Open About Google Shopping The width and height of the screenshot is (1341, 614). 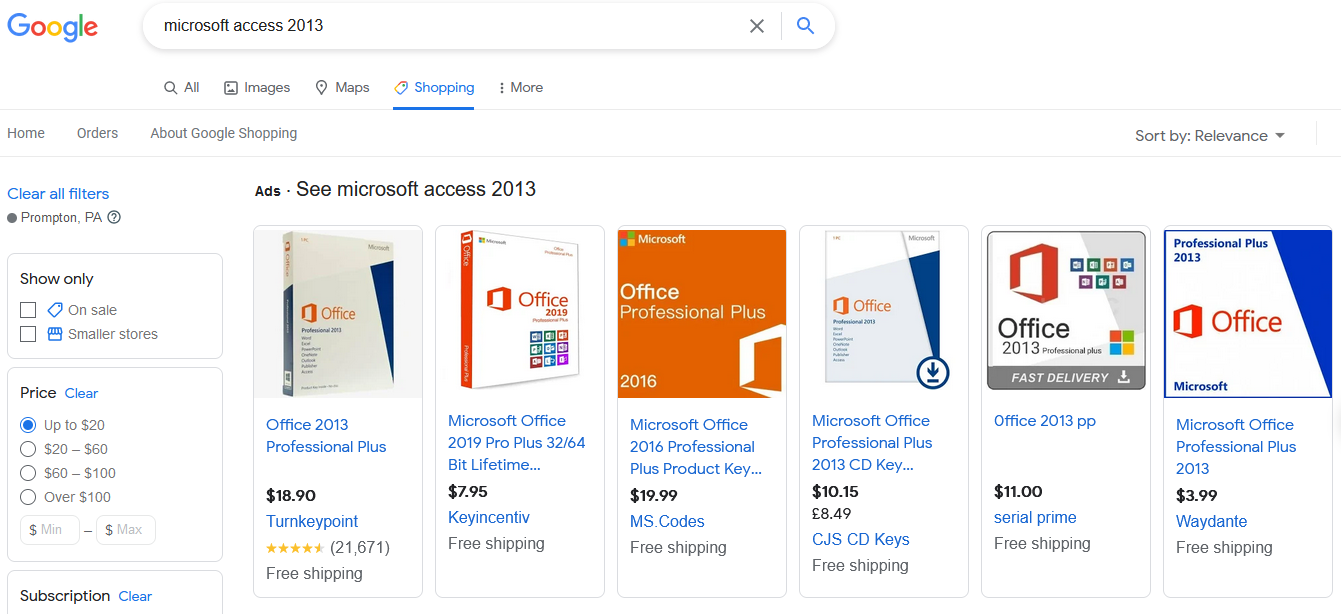click(x=224, y=133)
